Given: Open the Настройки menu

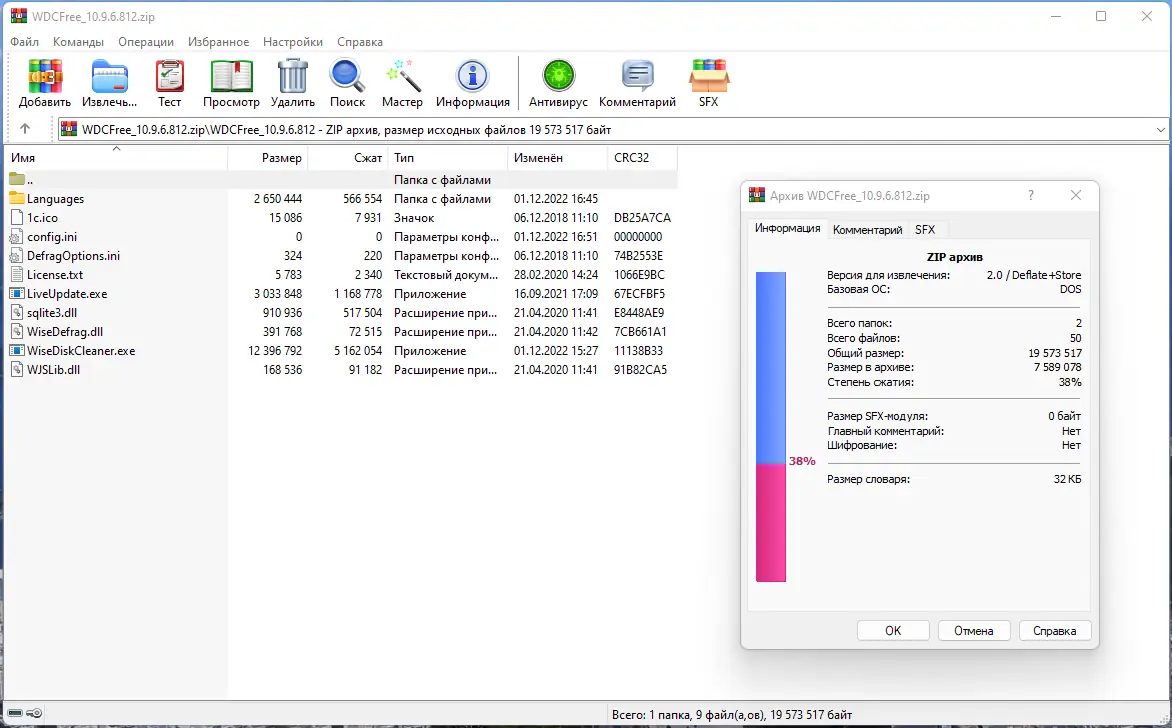Looking at the screenshot, I should (293, 41).
